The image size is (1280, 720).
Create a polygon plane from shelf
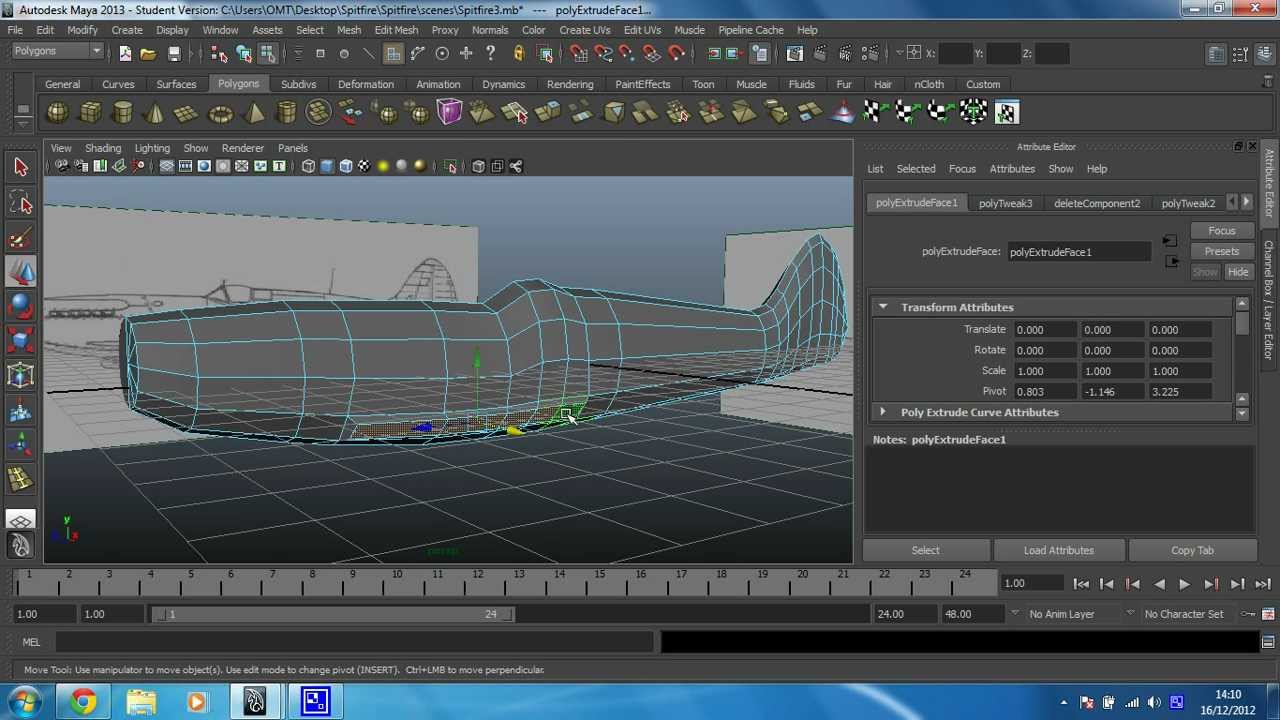[187, 113]
